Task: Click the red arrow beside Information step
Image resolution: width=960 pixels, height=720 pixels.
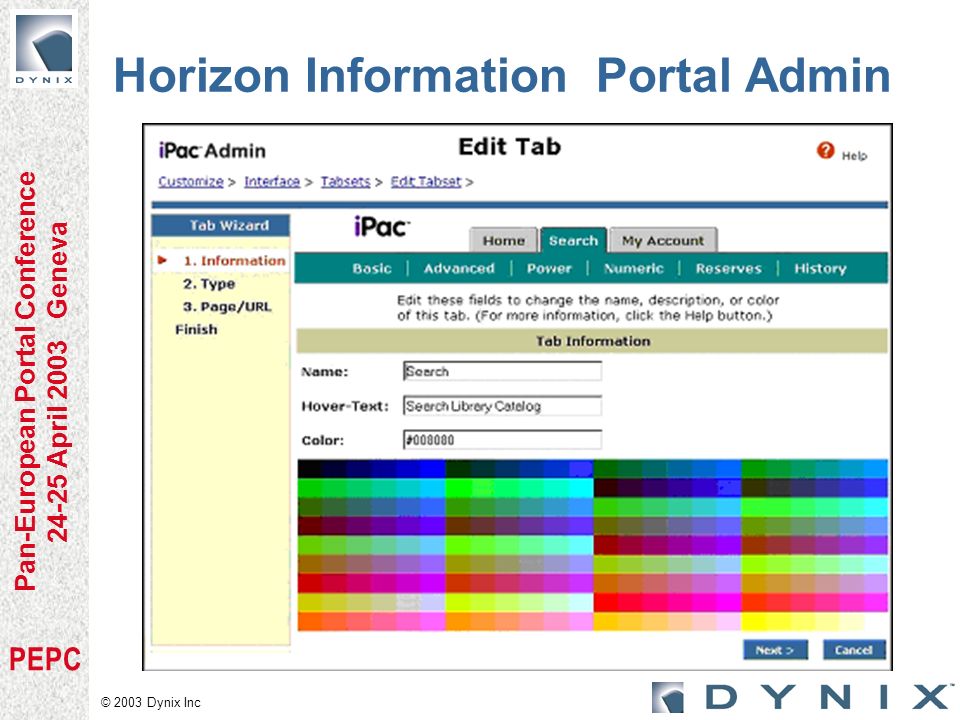Action: pos(162,260)
